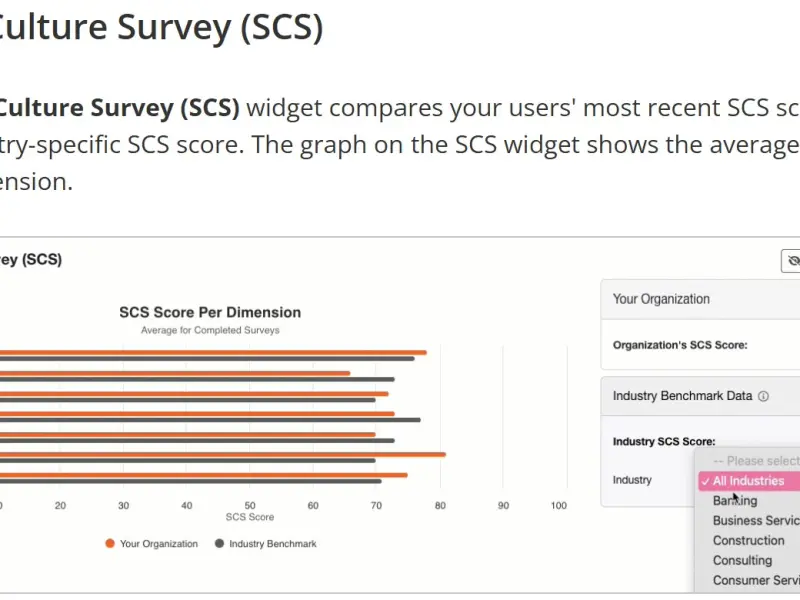Click the hide-widget eye icon
Viewport: 800px width, 600px height.
[x=792, y=261]
